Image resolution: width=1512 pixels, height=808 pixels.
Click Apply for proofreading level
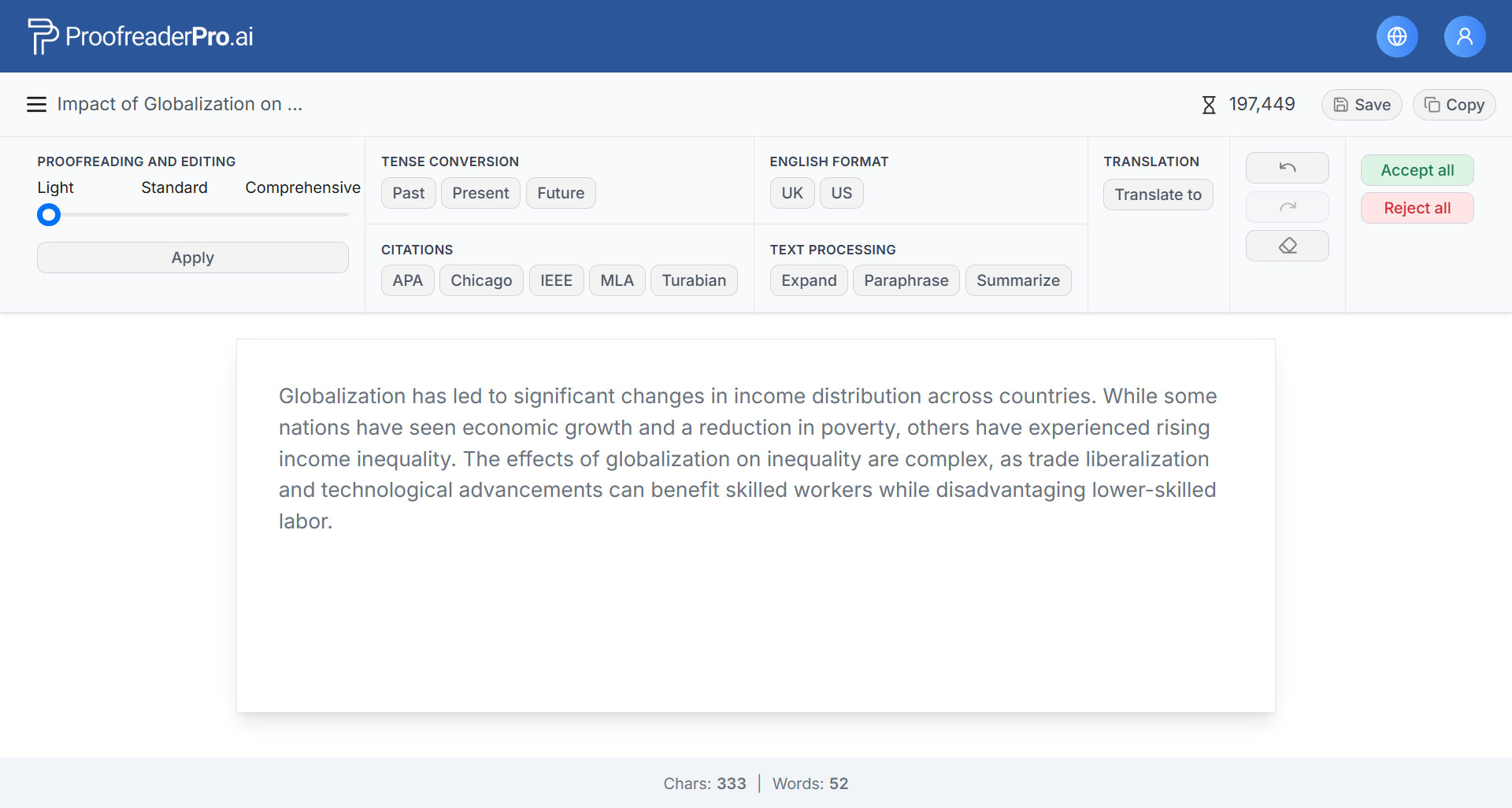pyautogui.click(x=192, y=258)
